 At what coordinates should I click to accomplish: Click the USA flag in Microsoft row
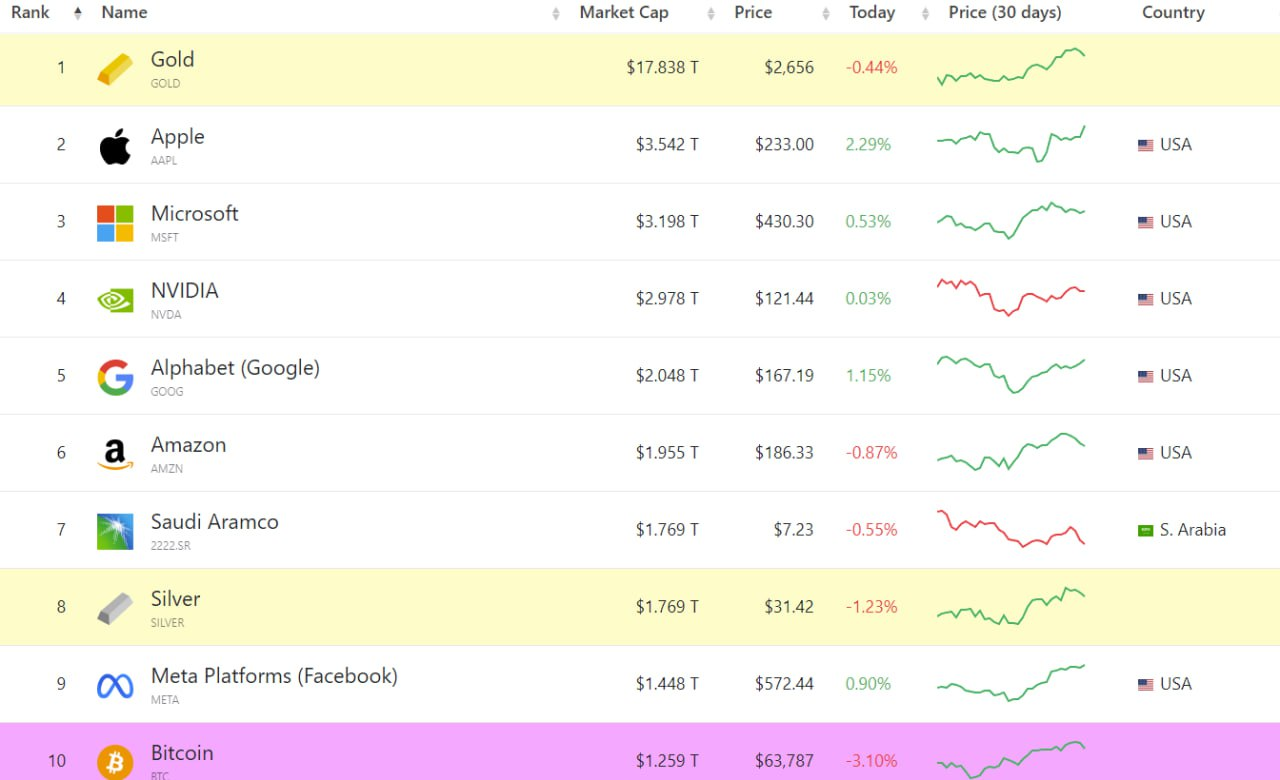1146,222
